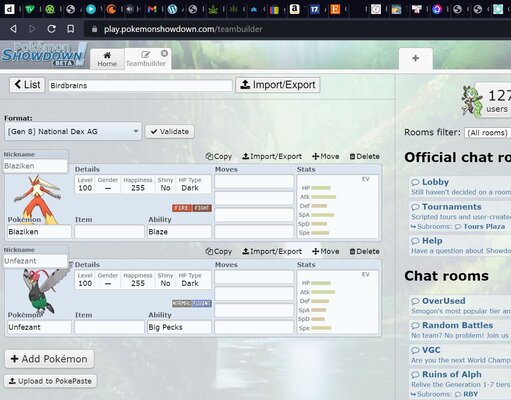Screen dimensions: 511x400
Task: Move the Unfezant set
Action: pyautogui.click(x=326, y=251)
